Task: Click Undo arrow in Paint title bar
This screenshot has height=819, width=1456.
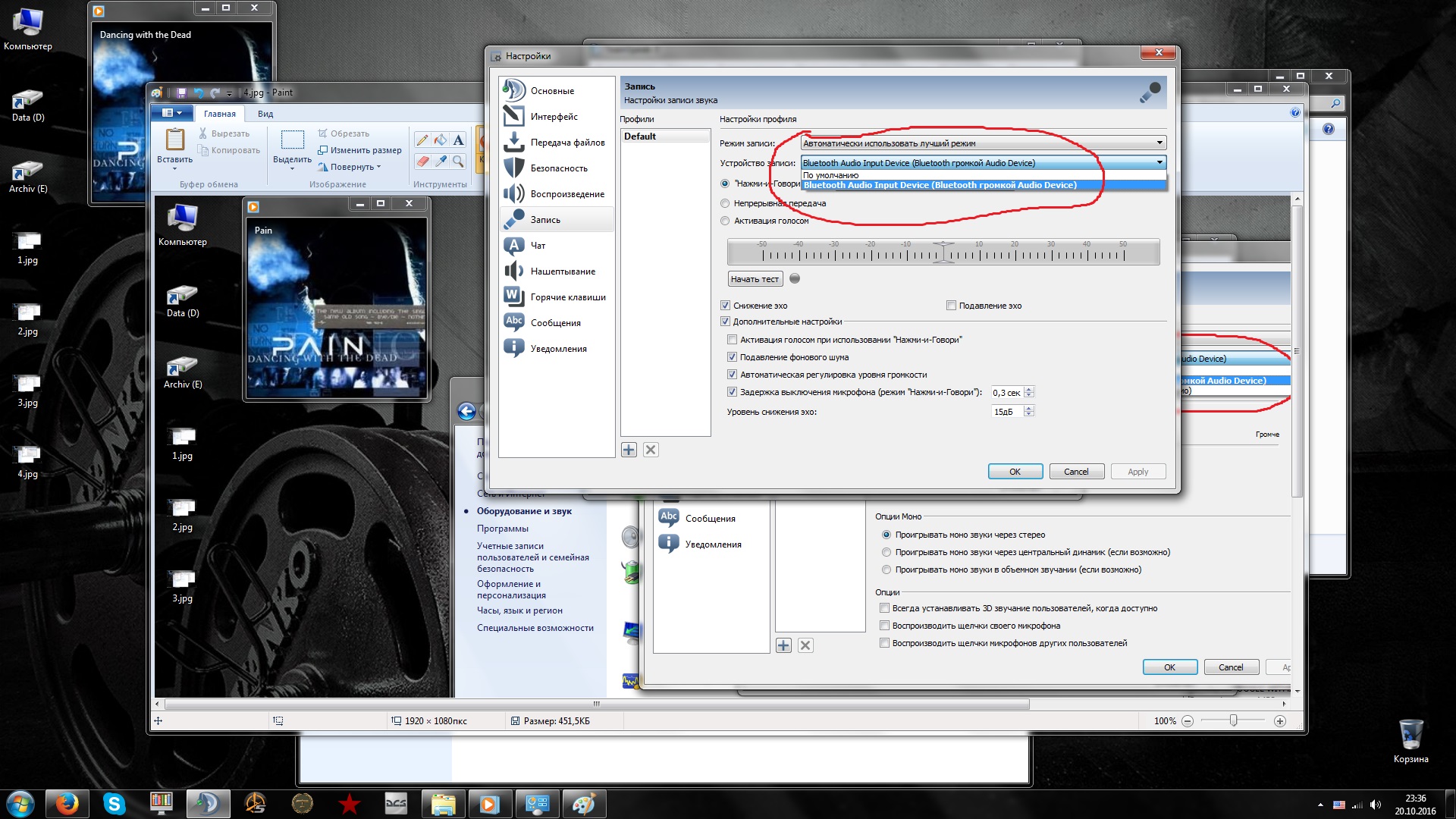Action: coord(199,93)
